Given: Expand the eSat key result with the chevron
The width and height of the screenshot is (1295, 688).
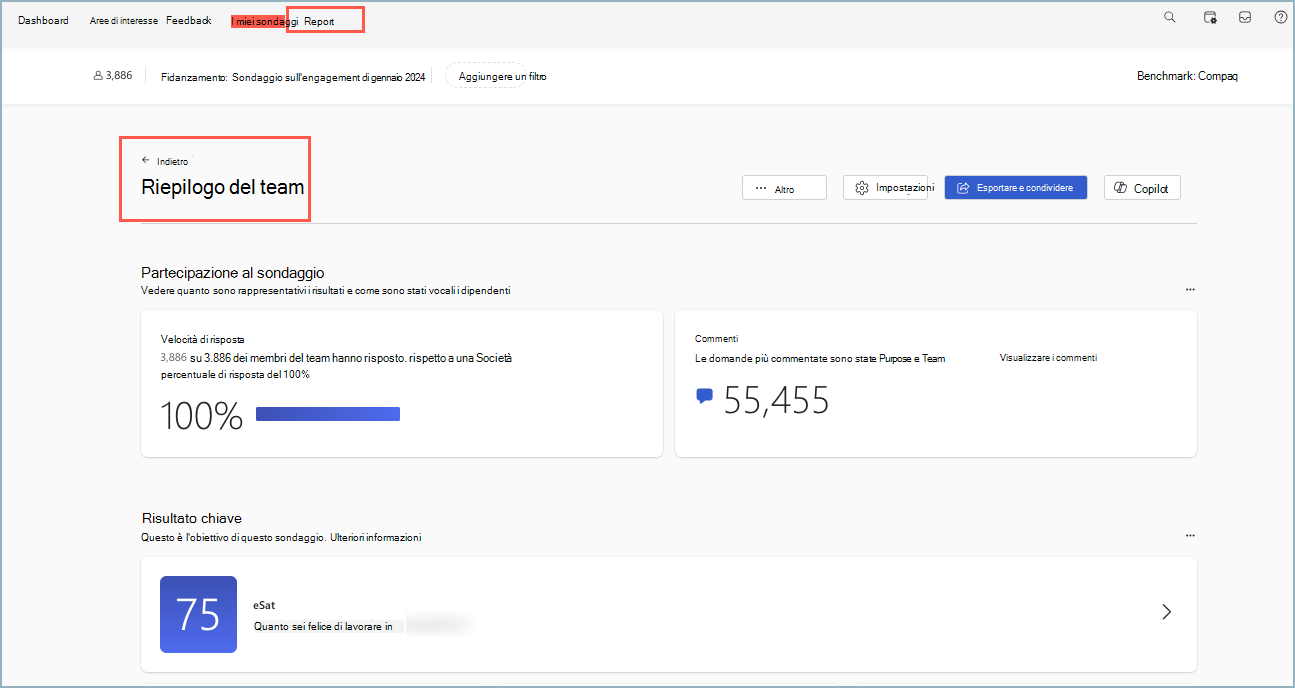Looking at the screenshot, I should pos(1166,611).
